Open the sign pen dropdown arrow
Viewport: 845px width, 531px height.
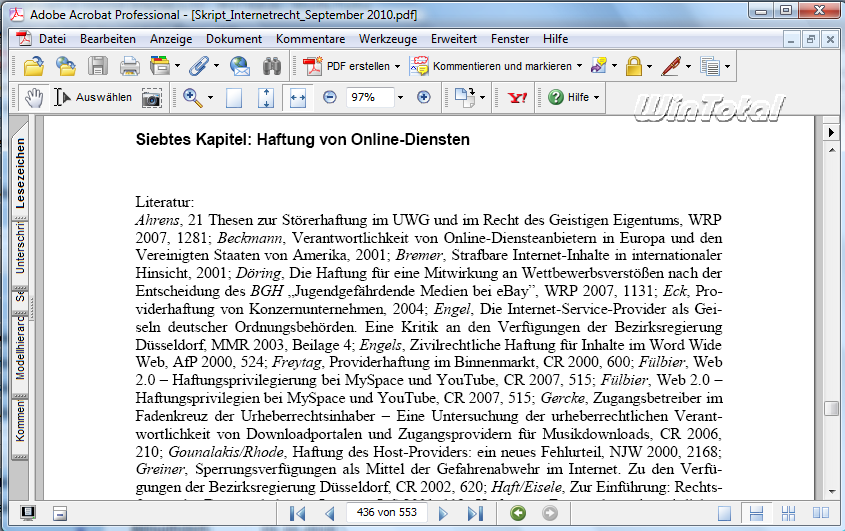(688, 66)
